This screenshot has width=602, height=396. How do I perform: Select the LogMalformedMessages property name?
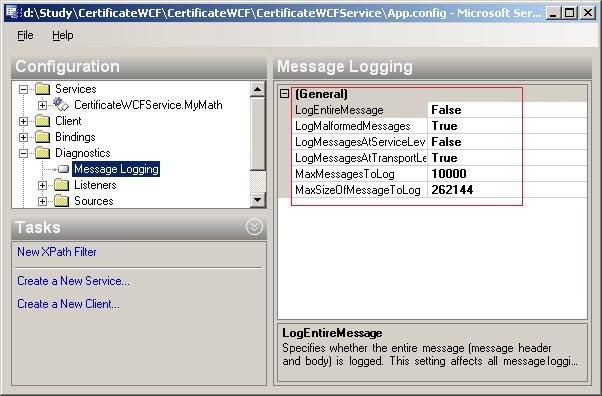352,126
